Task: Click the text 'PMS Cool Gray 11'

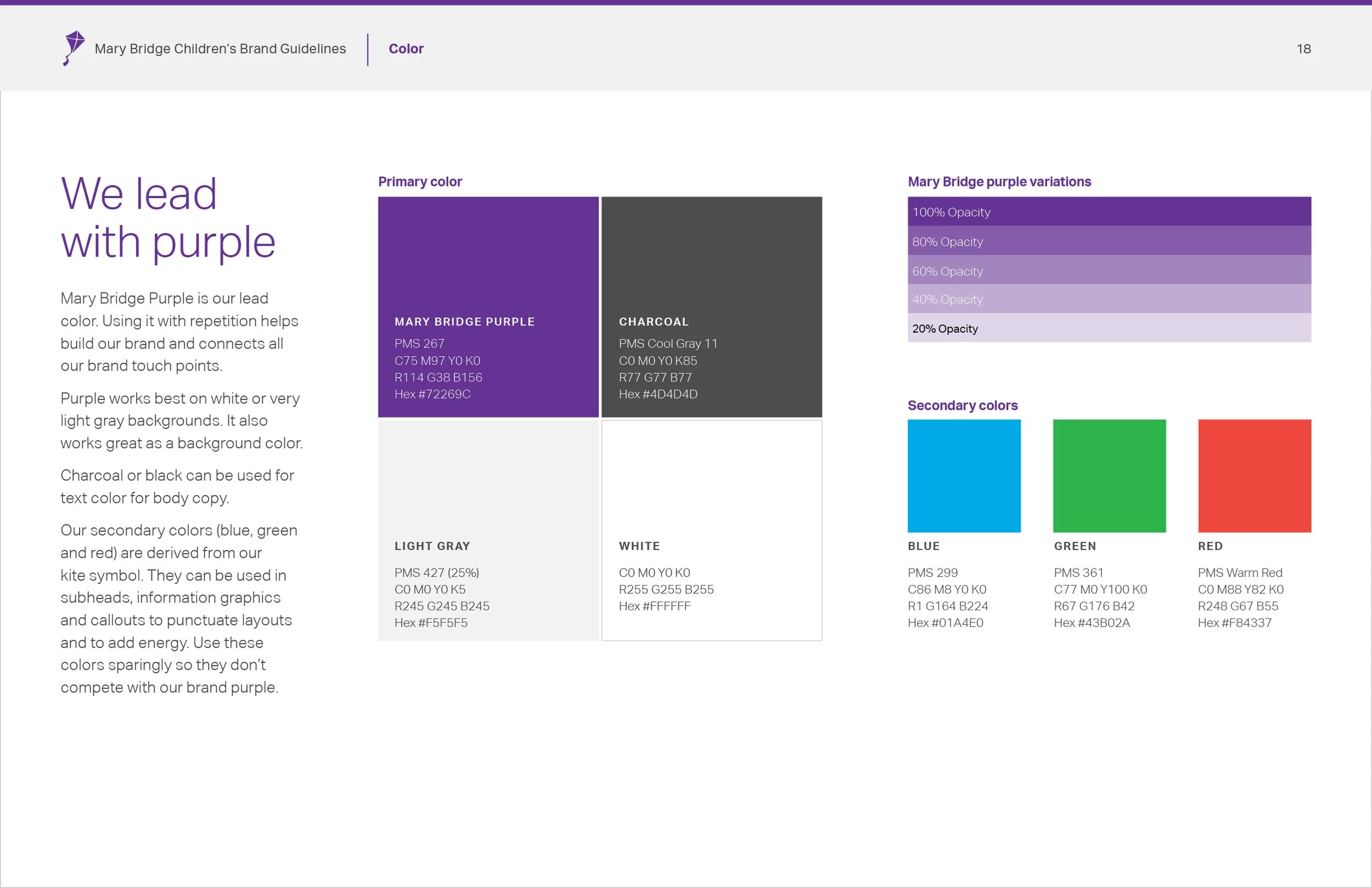Action: pos(668,344)
